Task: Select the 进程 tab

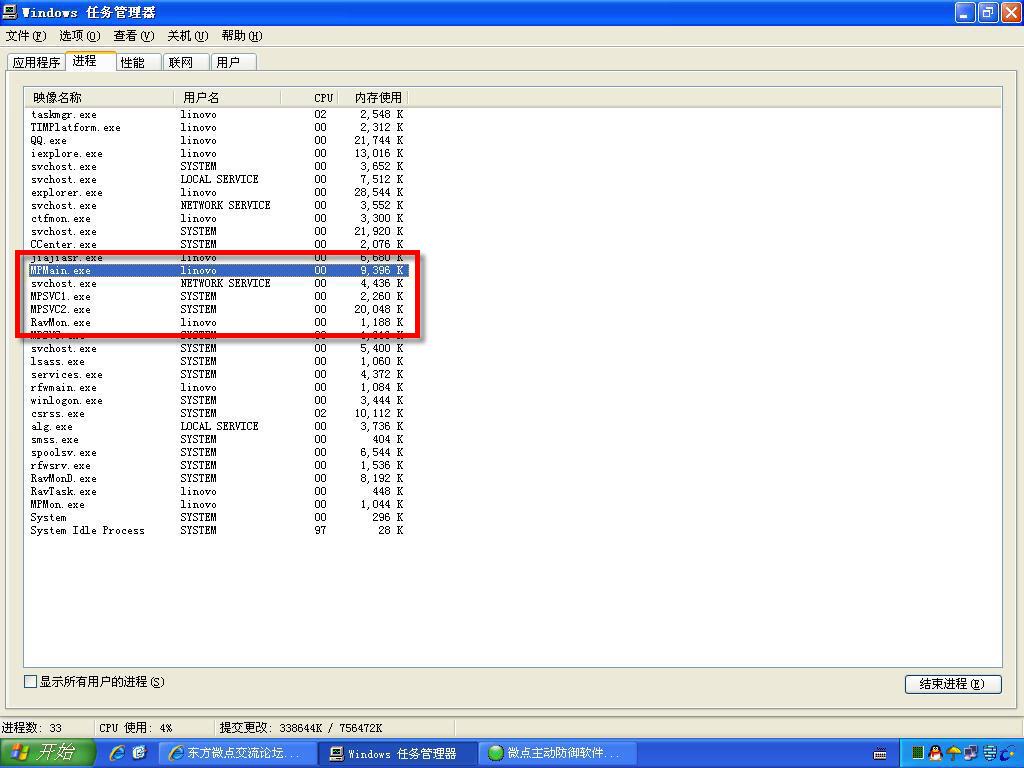Action: (x=90, y=61)
